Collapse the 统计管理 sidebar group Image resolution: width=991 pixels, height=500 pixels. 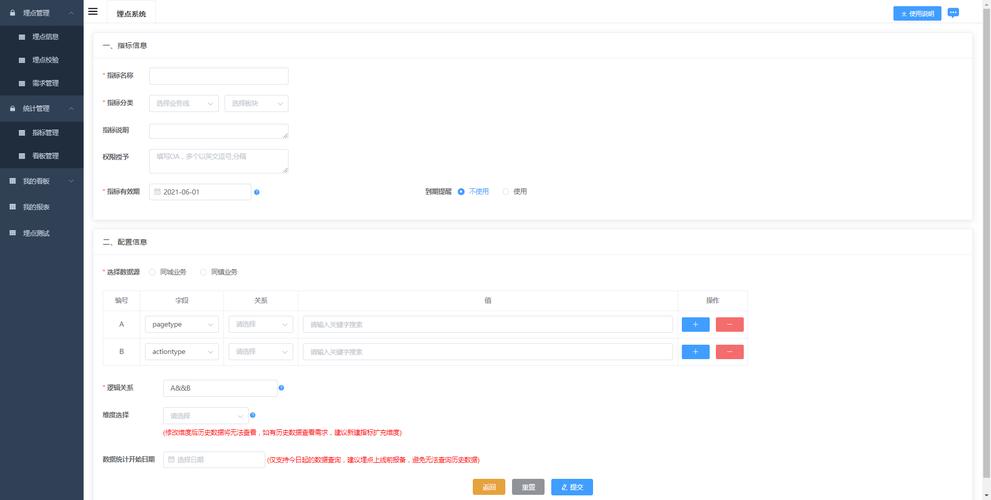point(42,109)
